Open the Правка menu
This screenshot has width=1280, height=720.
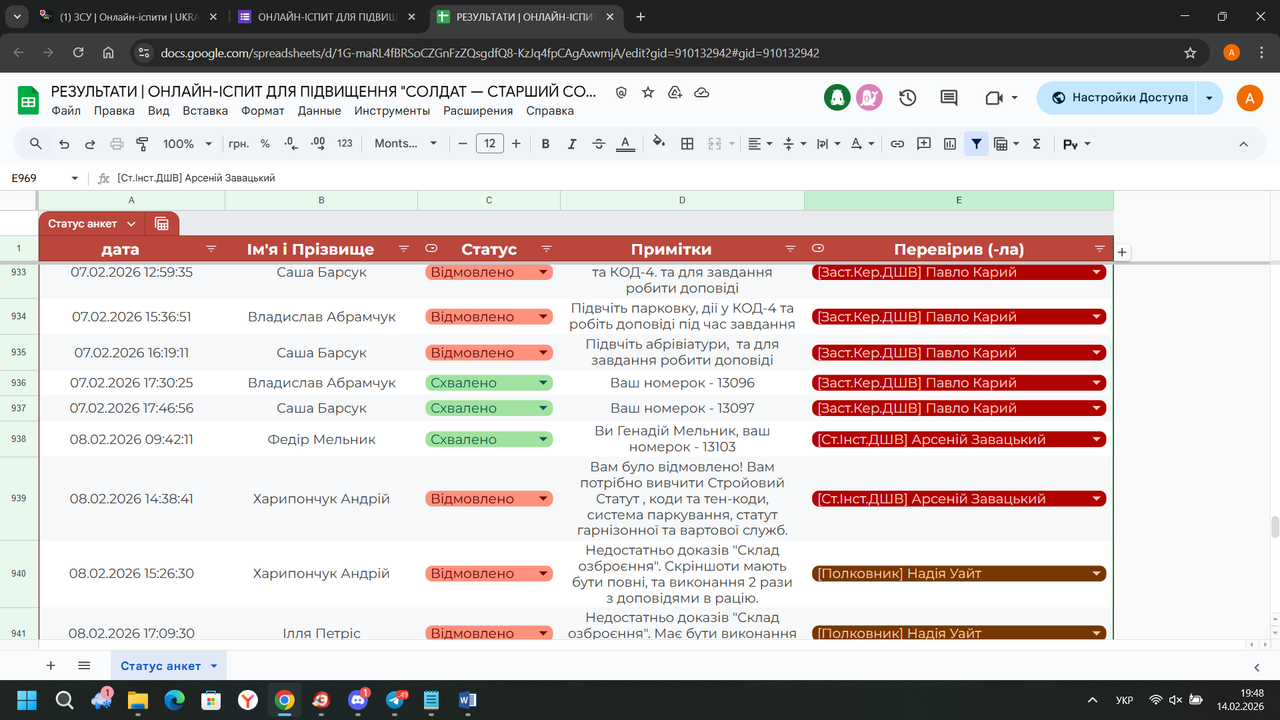[114, 111]
